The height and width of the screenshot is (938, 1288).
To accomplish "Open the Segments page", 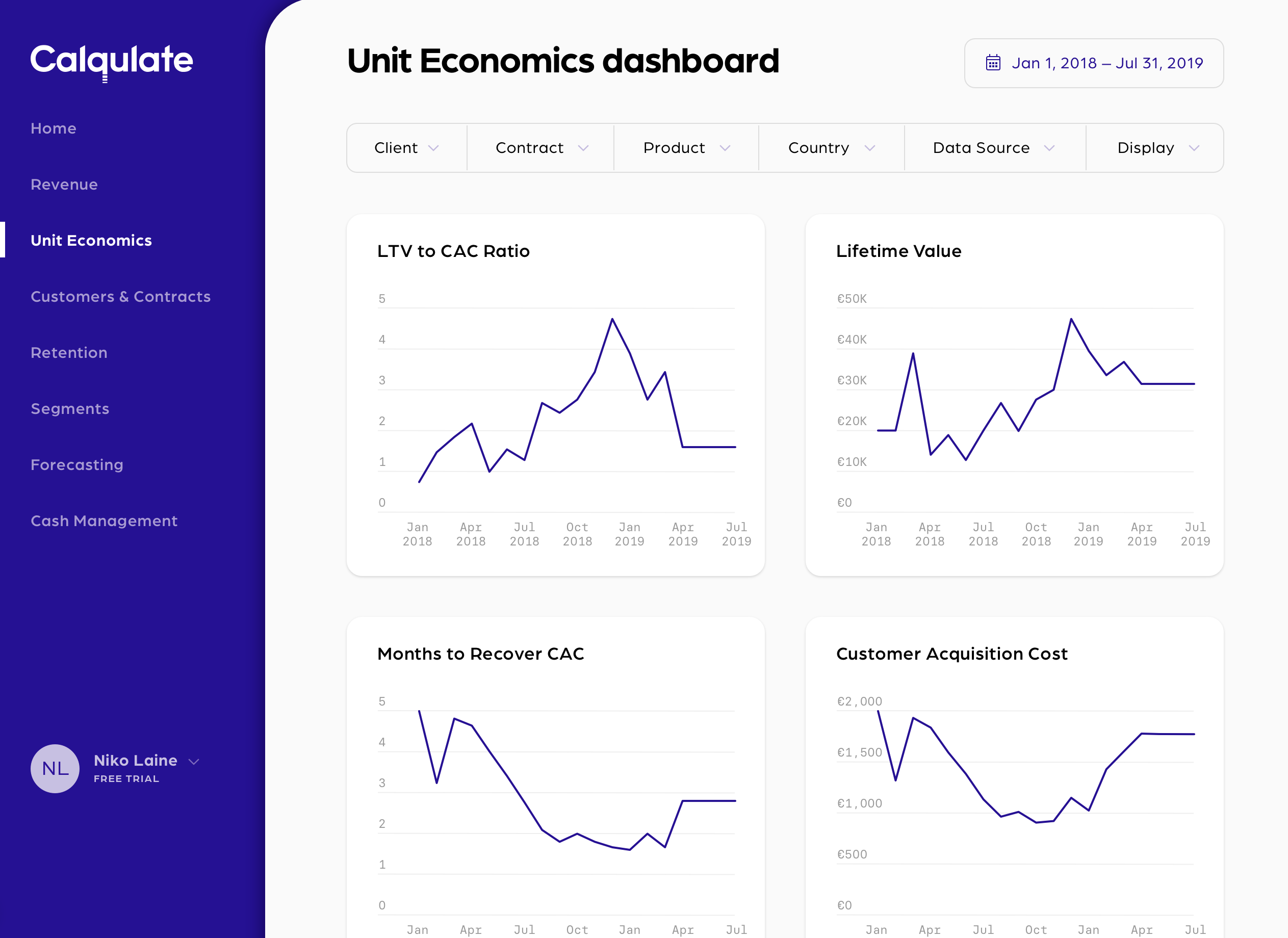I will pos(70,409).
